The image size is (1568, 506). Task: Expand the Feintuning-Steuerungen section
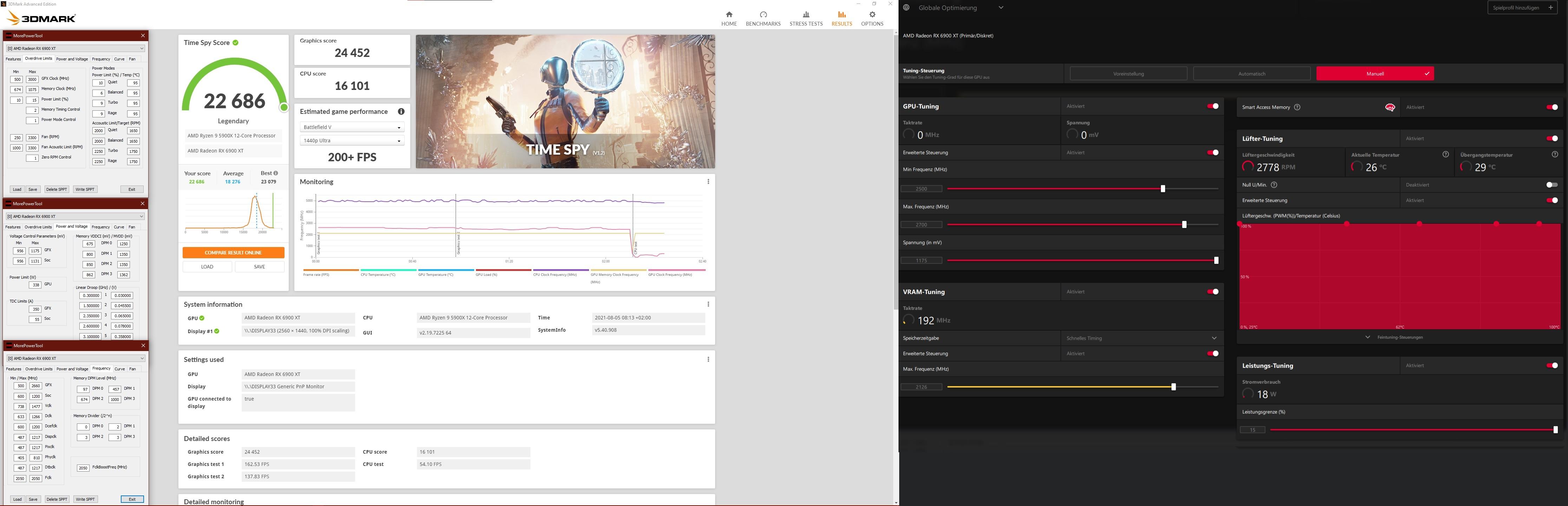[1394, 337]
